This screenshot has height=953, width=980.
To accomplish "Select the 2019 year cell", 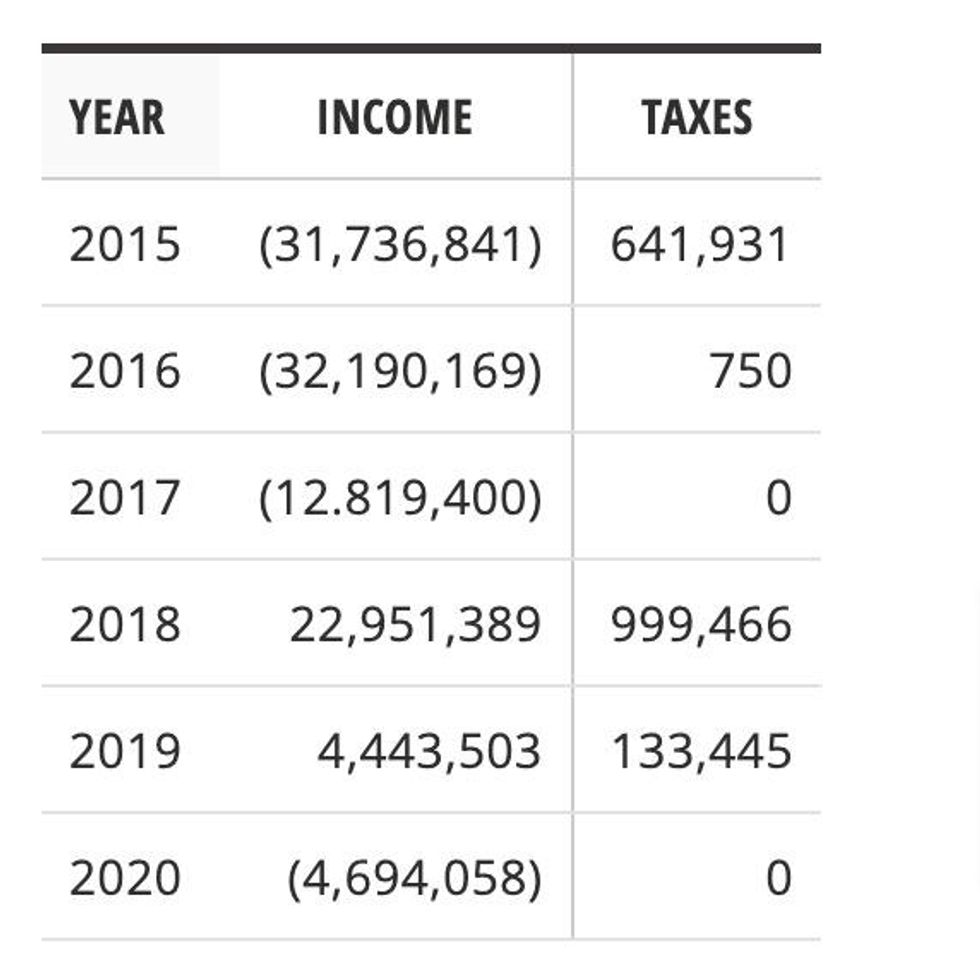I will pyautogui.click(x=125, y=752).
